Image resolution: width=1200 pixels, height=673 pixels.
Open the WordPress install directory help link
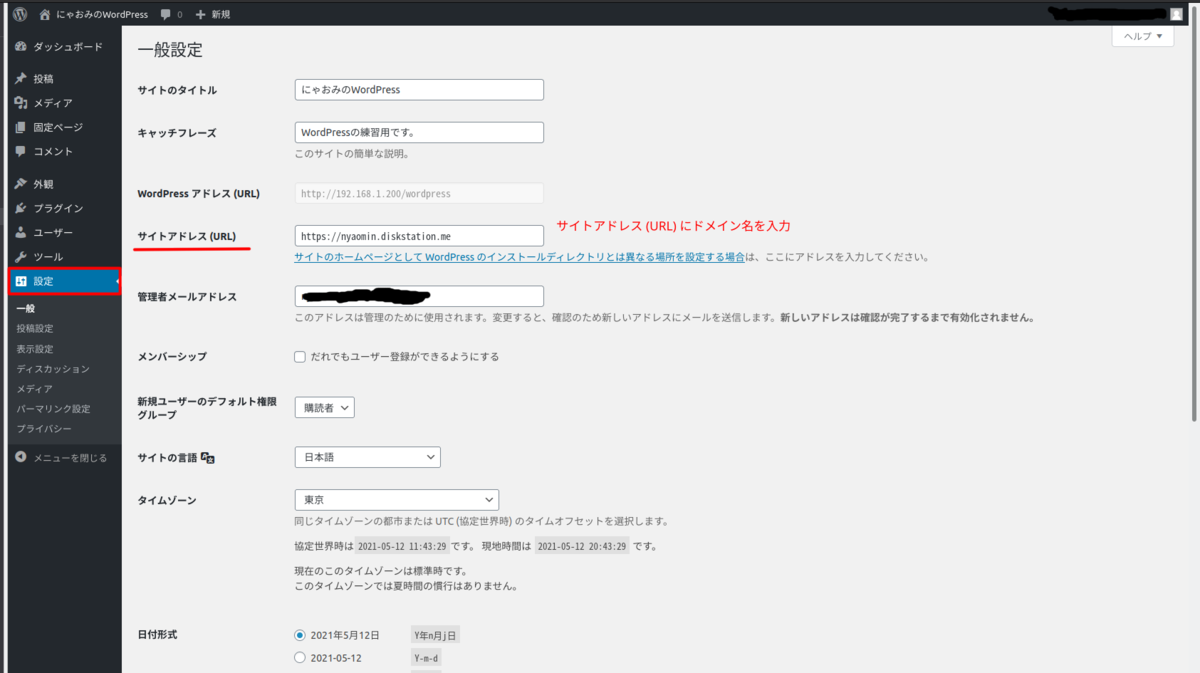(x=519, y=257)
